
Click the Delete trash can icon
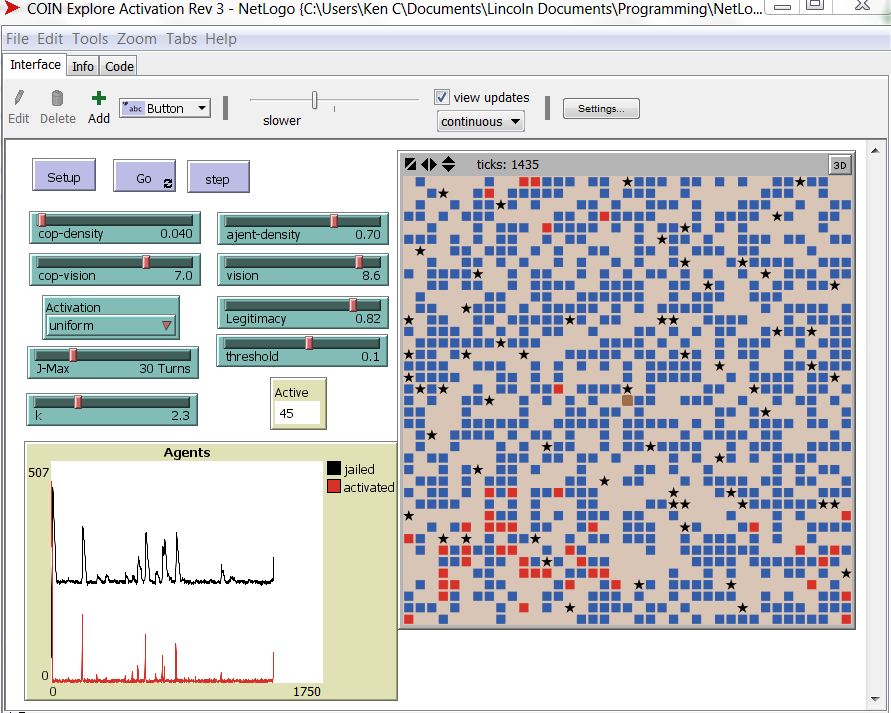click(x=57, y=98)
